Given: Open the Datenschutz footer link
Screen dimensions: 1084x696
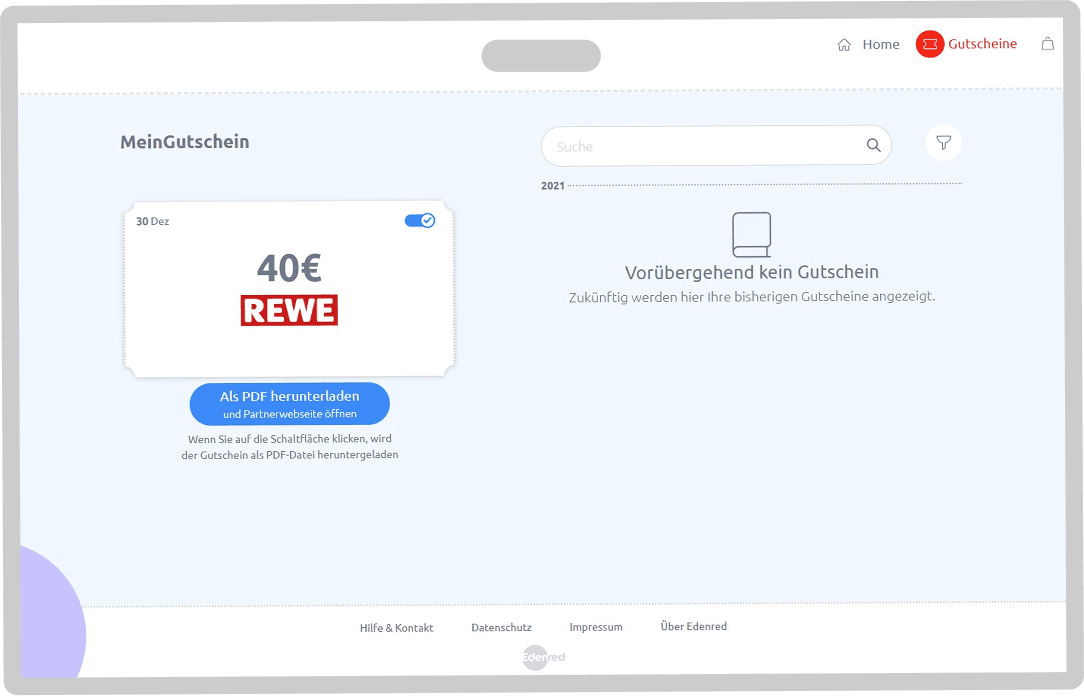Looking at the screenshot, I should click(x=501, y=627).
